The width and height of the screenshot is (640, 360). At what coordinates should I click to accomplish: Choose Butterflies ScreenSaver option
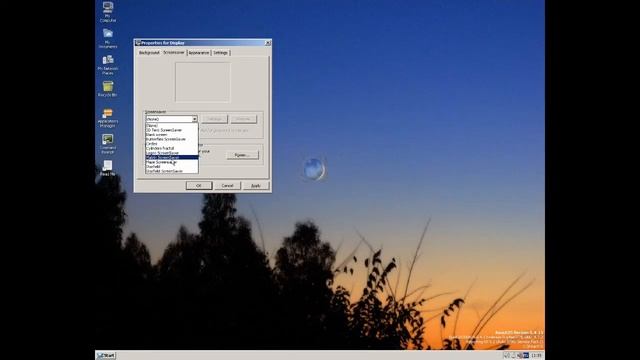[x=172, y=139]
